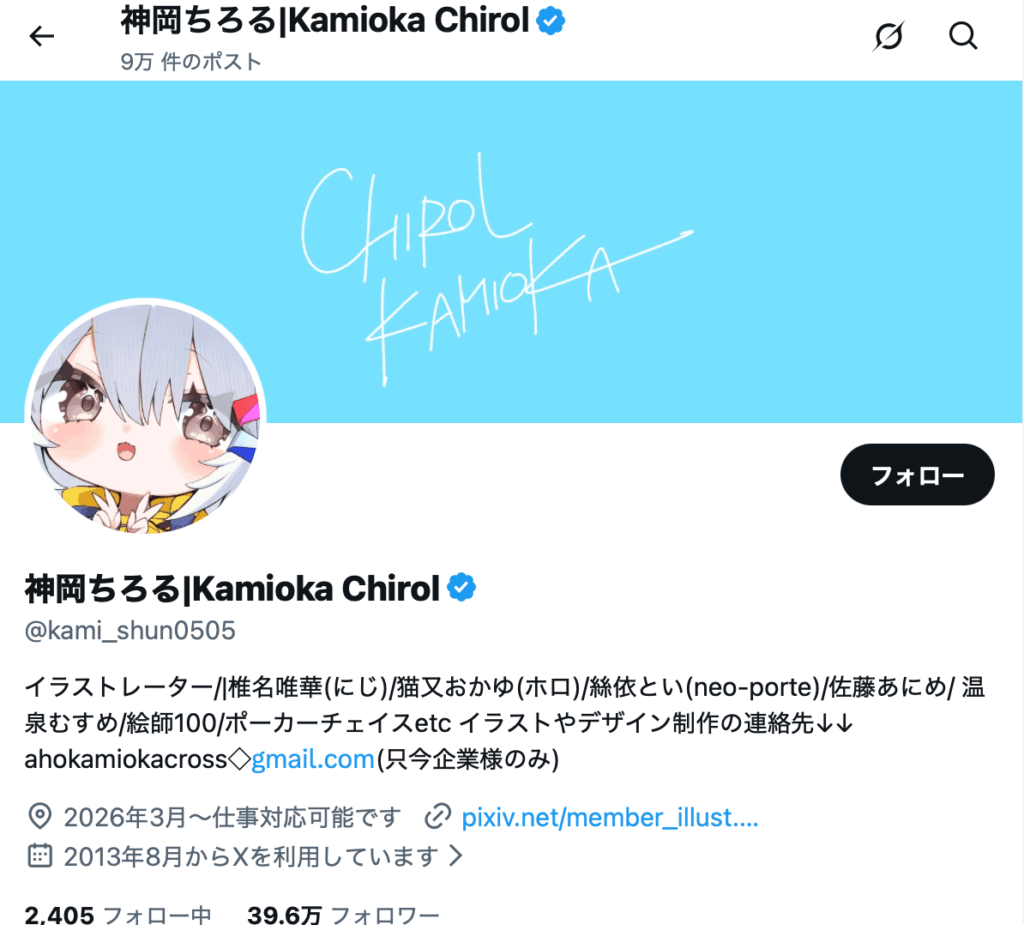Expand join date details chevron

point(456,855)
